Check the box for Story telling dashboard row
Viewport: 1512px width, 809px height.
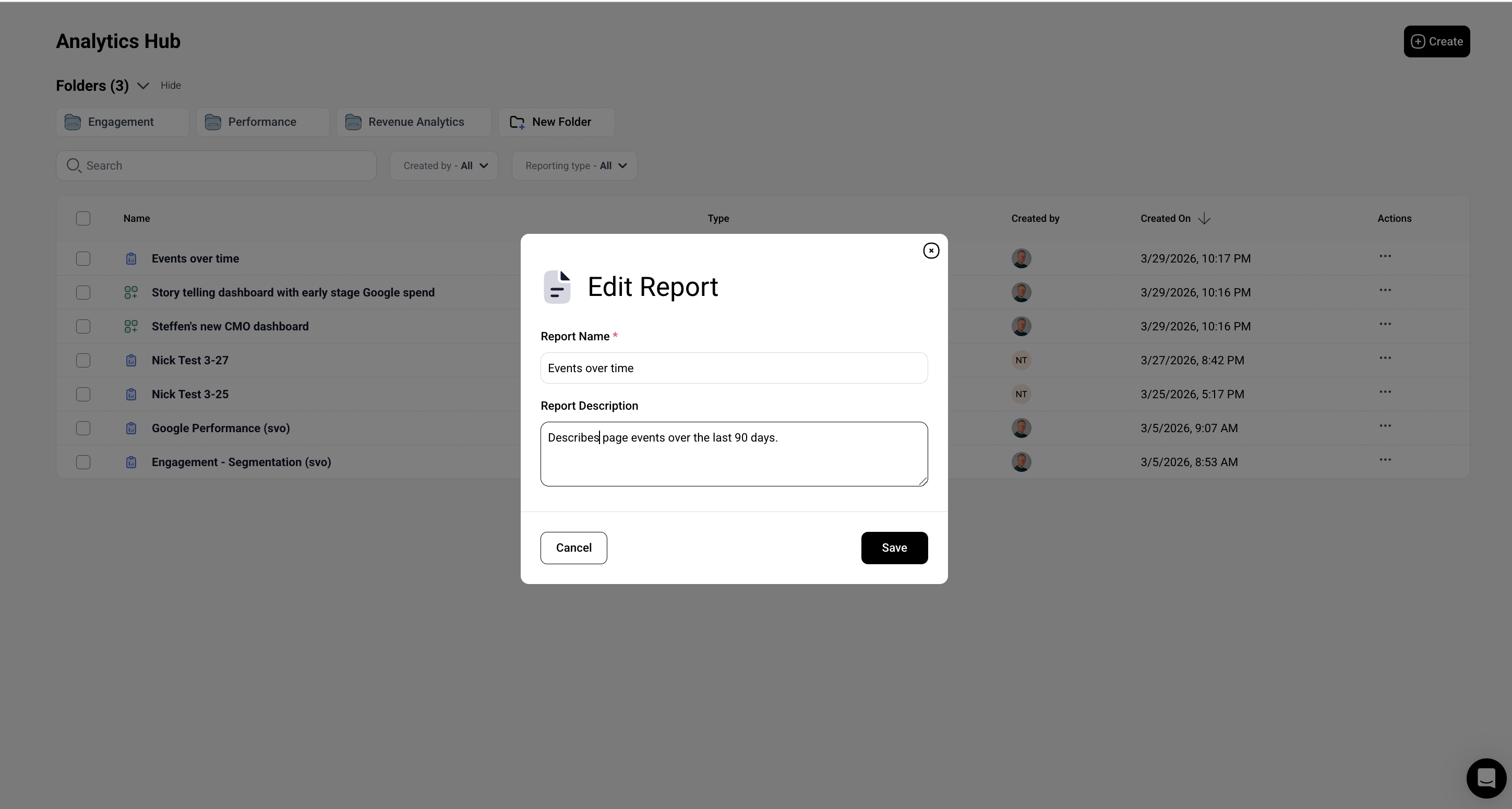coord(83,292)
